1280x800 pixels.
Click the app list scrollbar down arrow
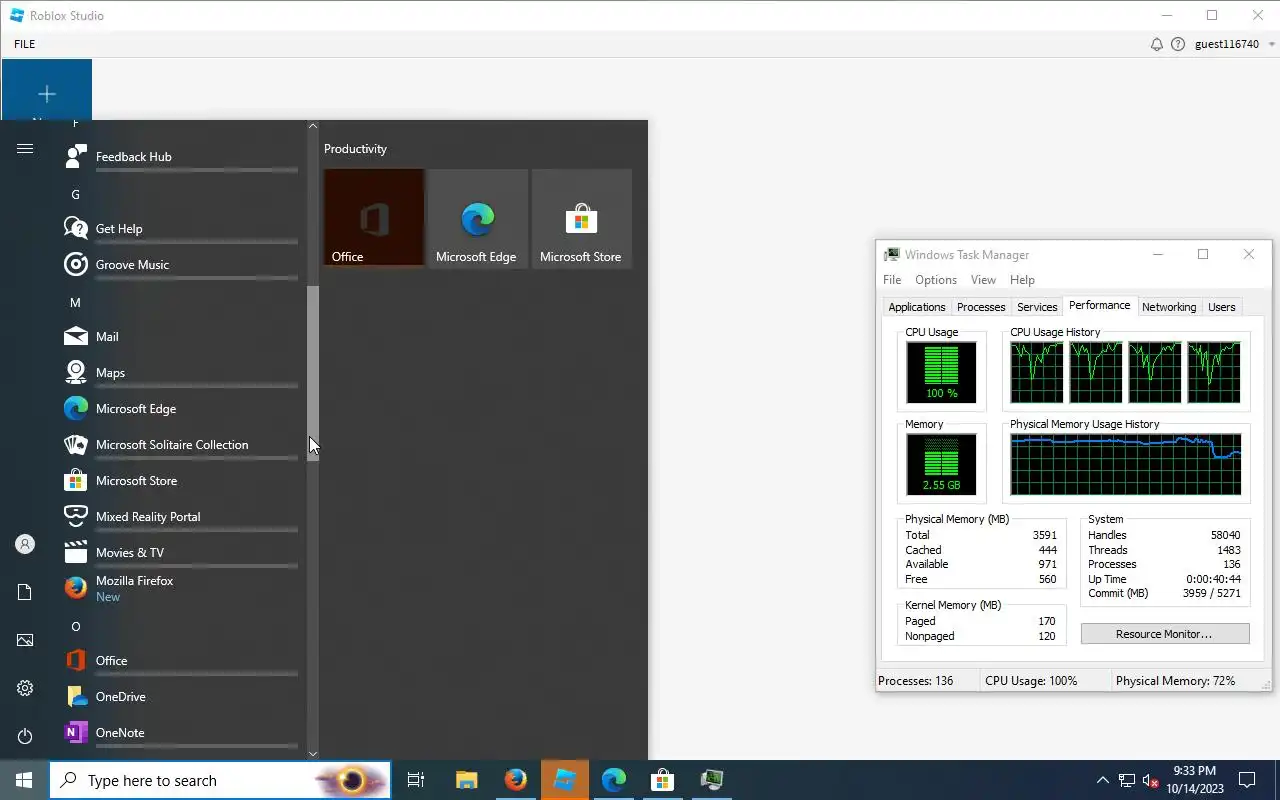coord(313,754)
